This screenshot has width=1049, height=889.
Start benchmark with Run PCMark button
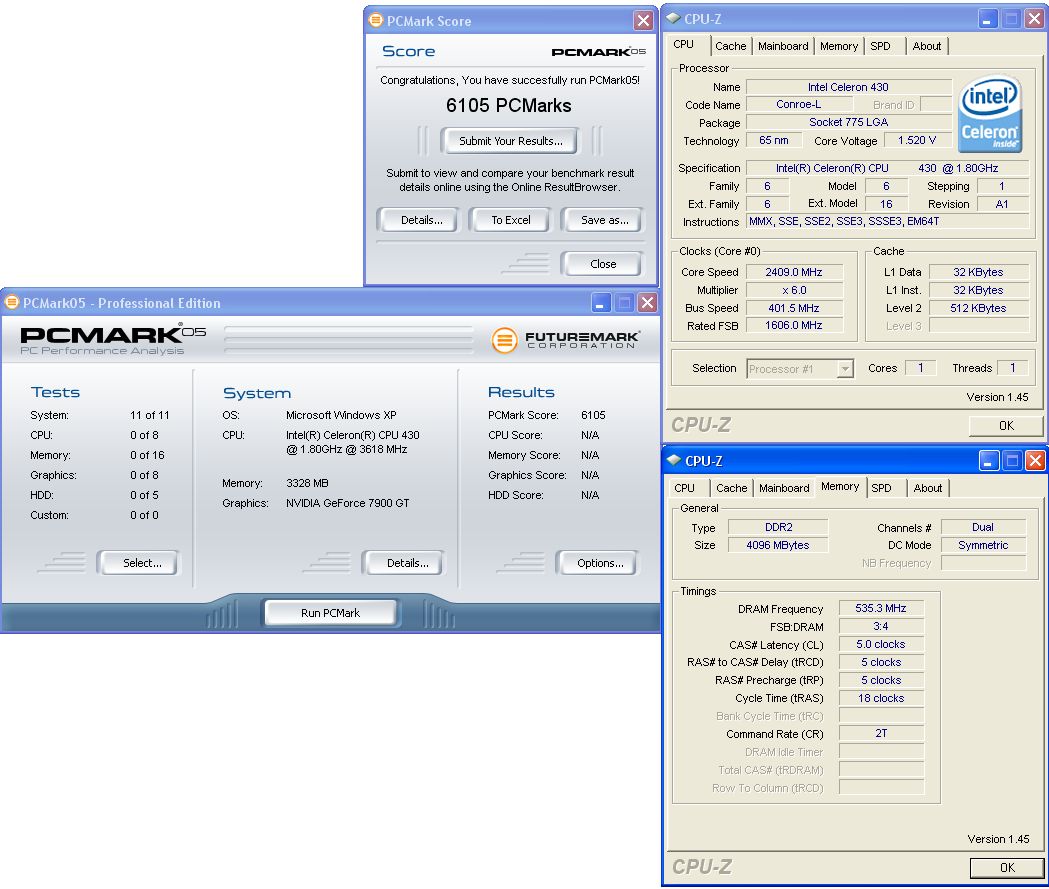pos(330,613)
